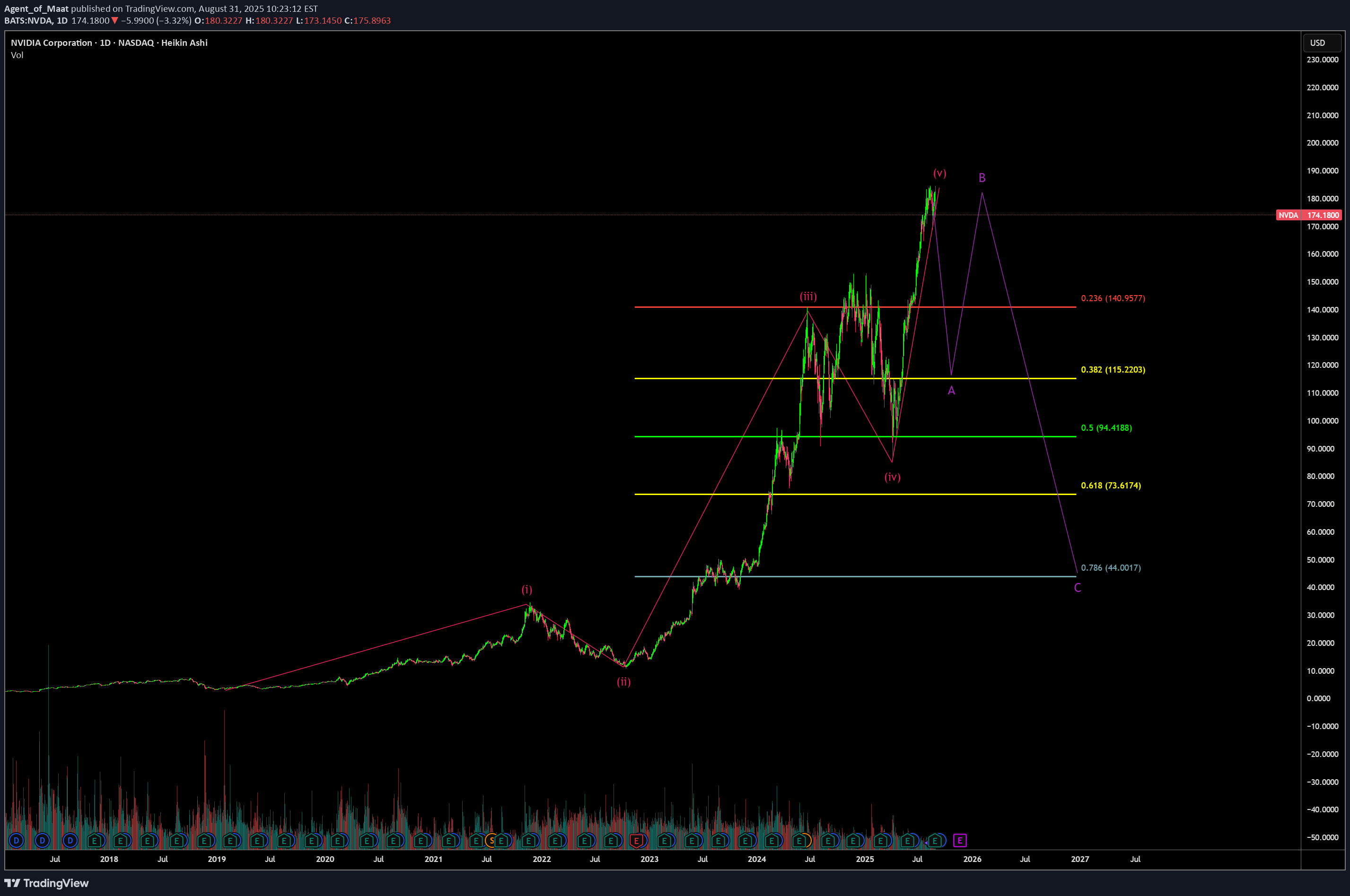
Task: Click the 174.1800 current price label
Action: 1323,215
